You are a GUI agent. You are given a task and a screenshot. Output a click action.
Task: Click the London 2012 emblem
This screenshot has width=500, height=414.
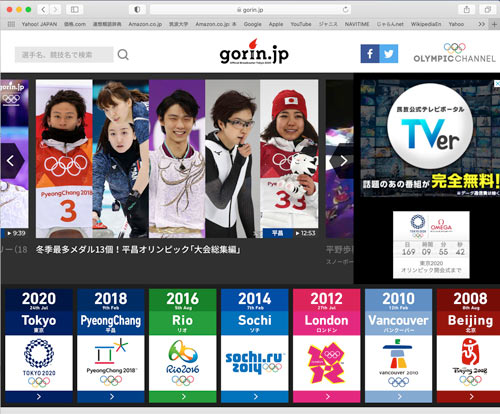[327, 363]
